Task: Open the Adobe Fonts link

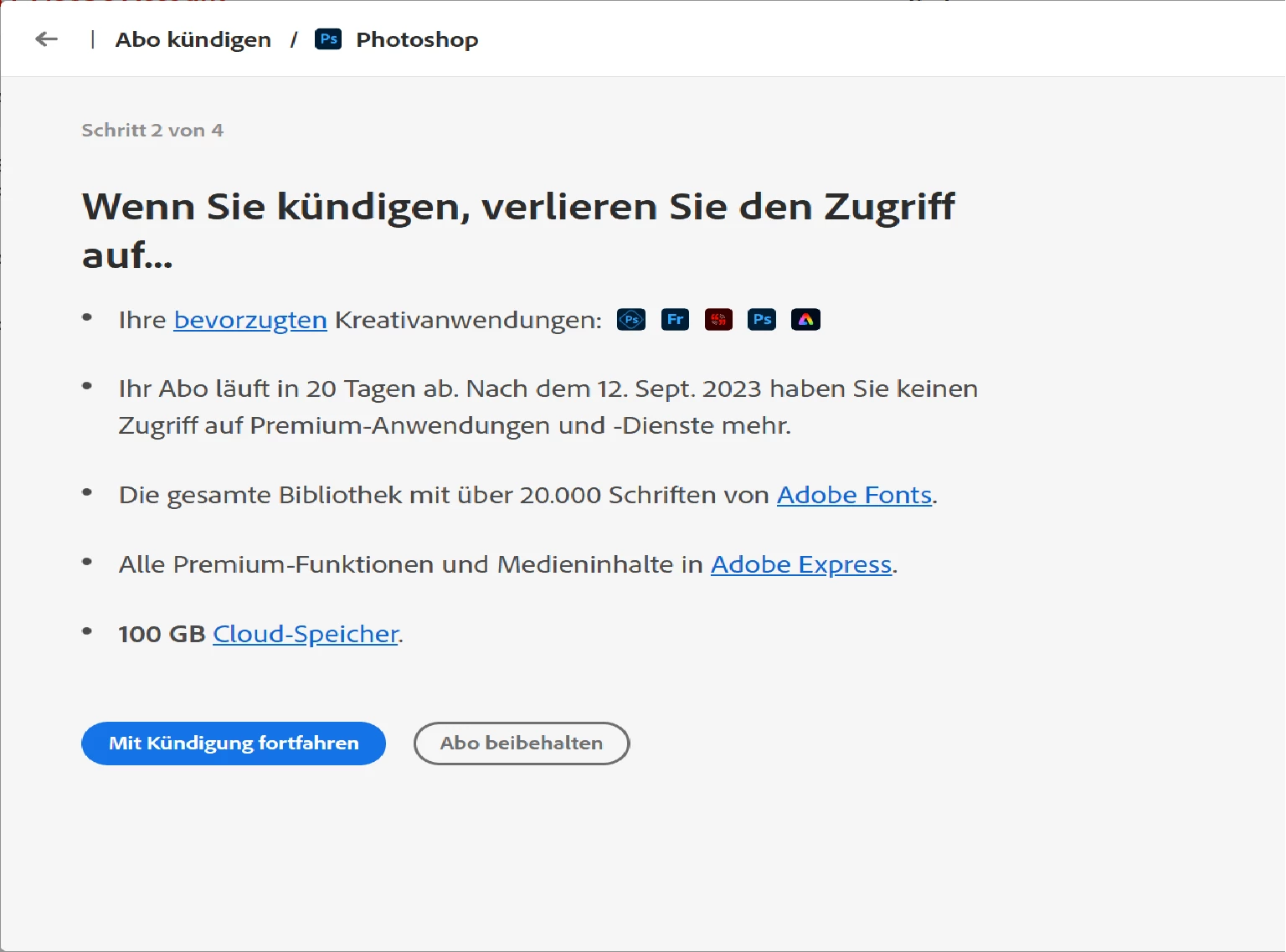Action: pyautogui.click(x=854, y=495)
